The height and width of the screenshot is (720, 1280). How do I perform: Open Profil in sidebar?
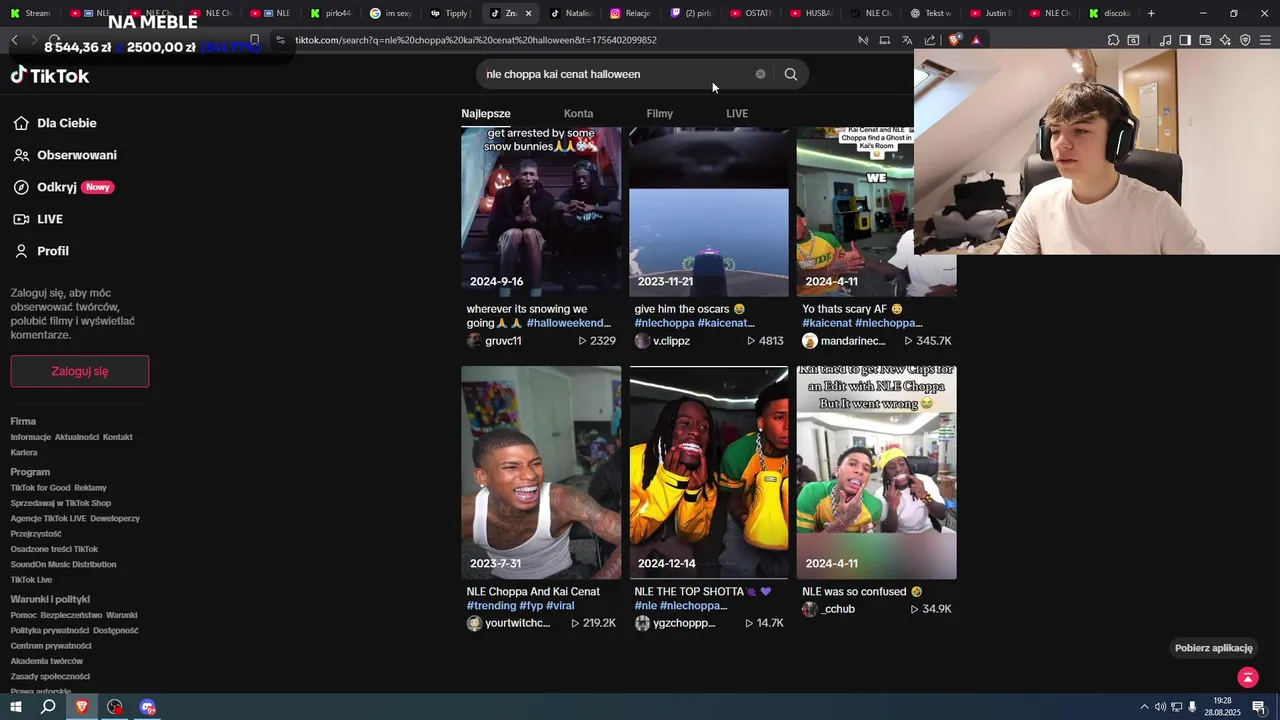(41, 251)
